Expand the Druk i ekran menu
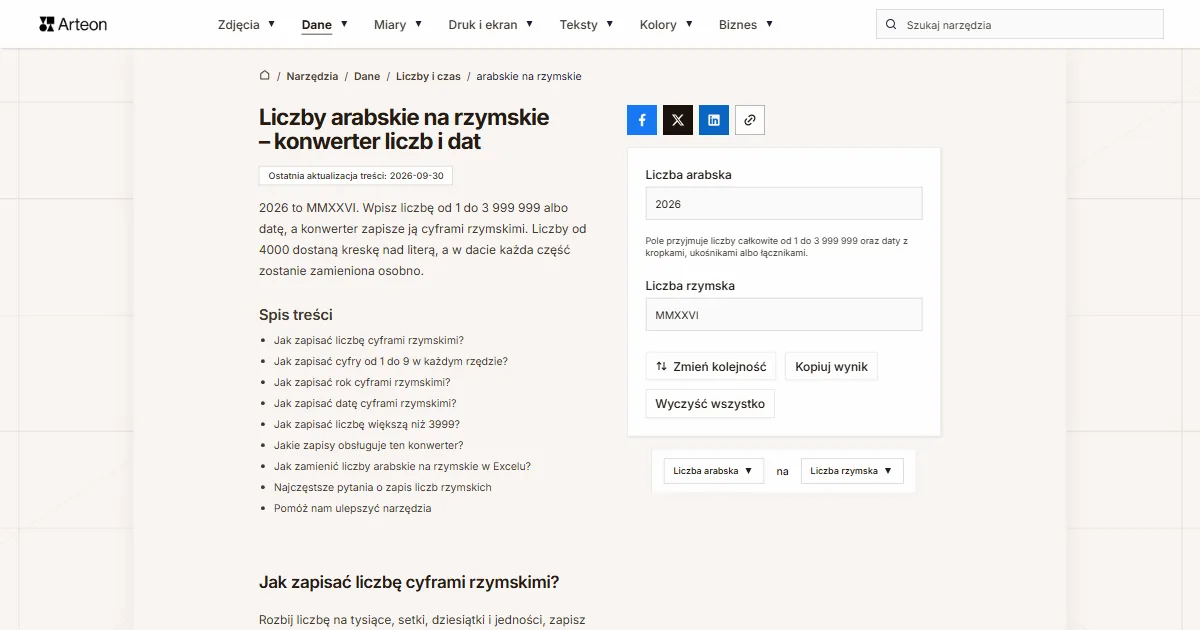Viewport: 1200px width, 630px height. point(490,24)
